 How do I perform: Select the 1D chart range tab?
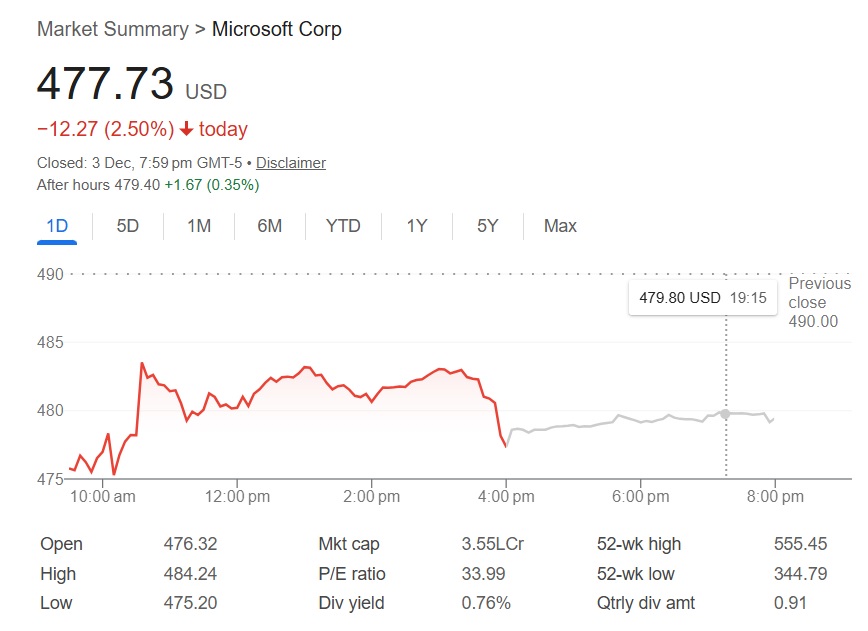click(57, 226)
